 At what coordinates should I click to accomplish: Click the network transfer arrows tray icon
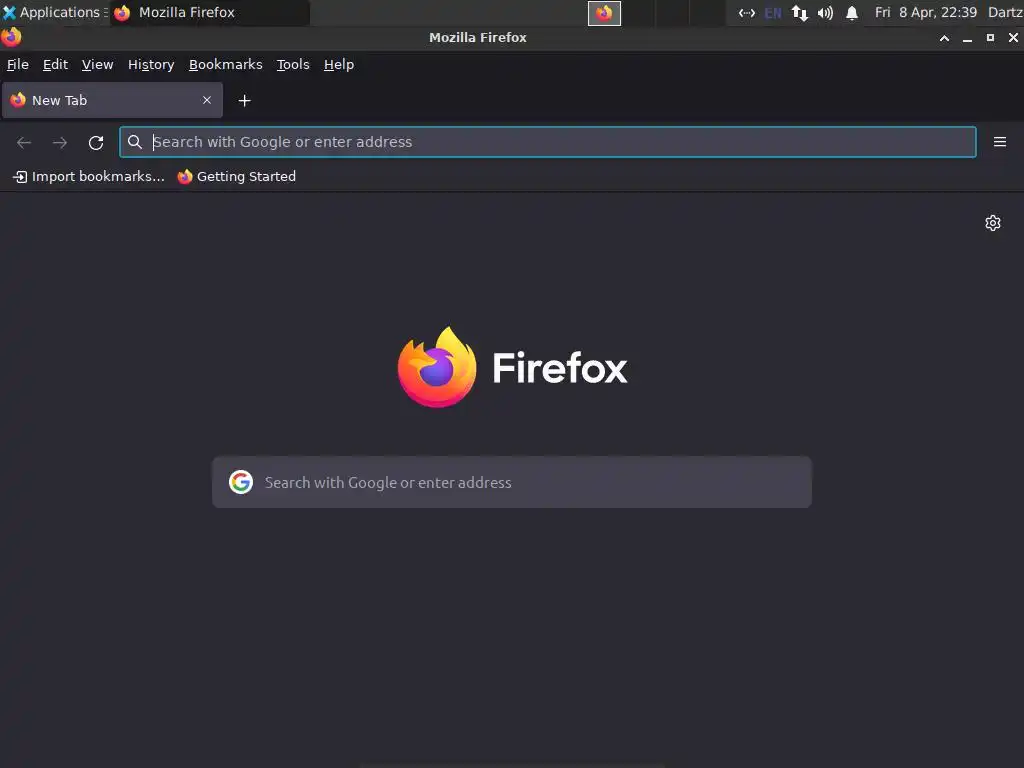click(799, 13)
